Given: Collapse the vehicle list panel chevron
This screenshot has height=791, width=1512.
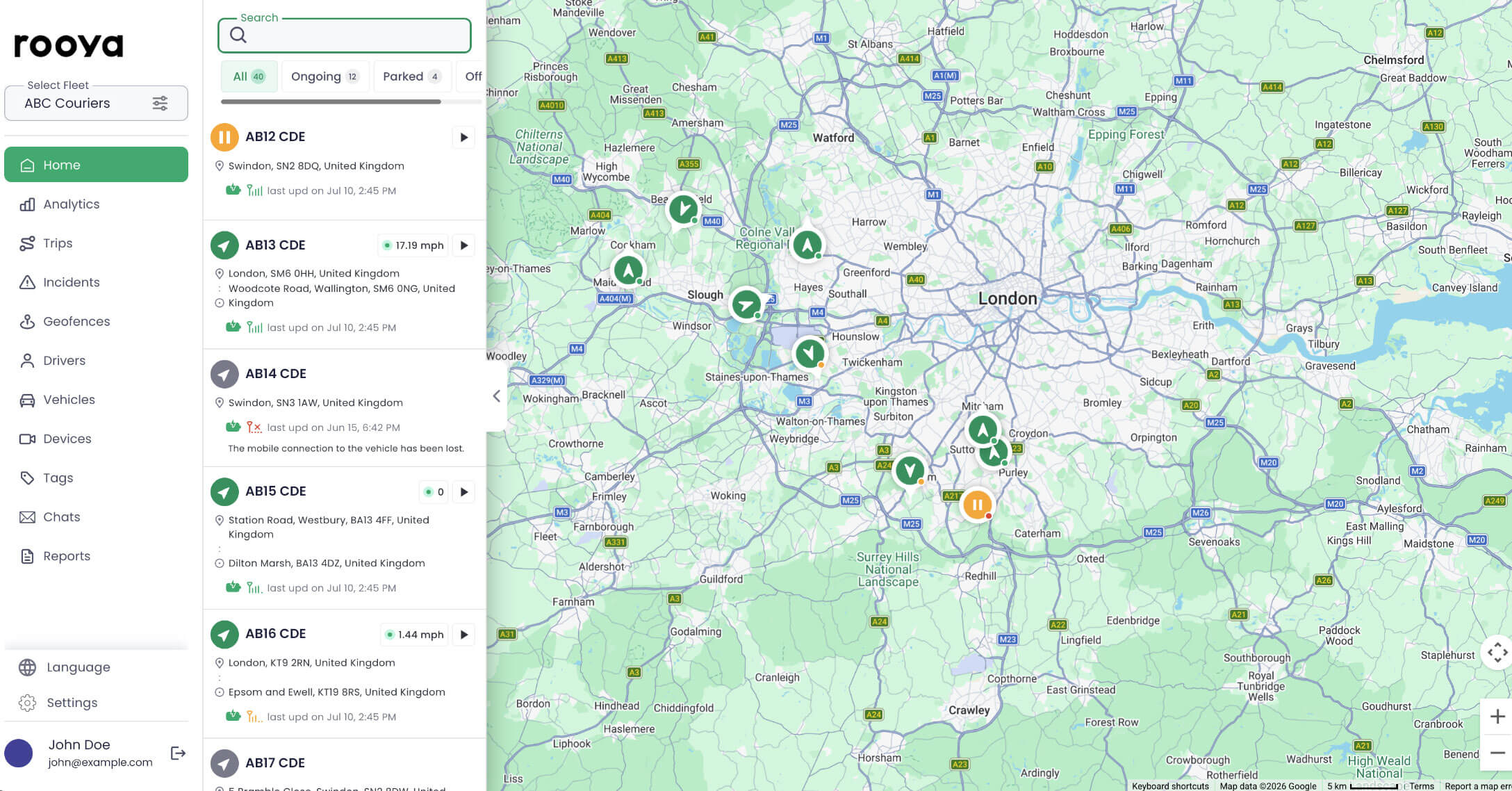Looking at the screenshot, I should [496, 396].
